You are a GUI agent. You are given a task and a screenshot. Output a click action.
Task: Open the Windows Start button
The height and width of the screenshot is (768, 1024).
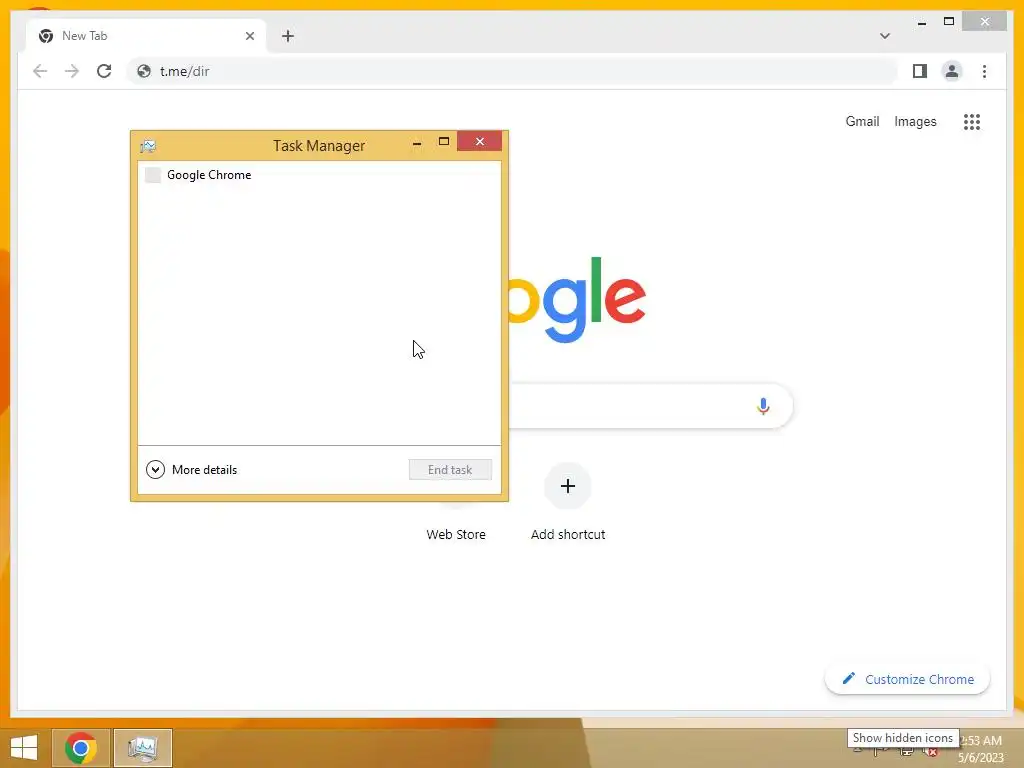coord(24,748)
